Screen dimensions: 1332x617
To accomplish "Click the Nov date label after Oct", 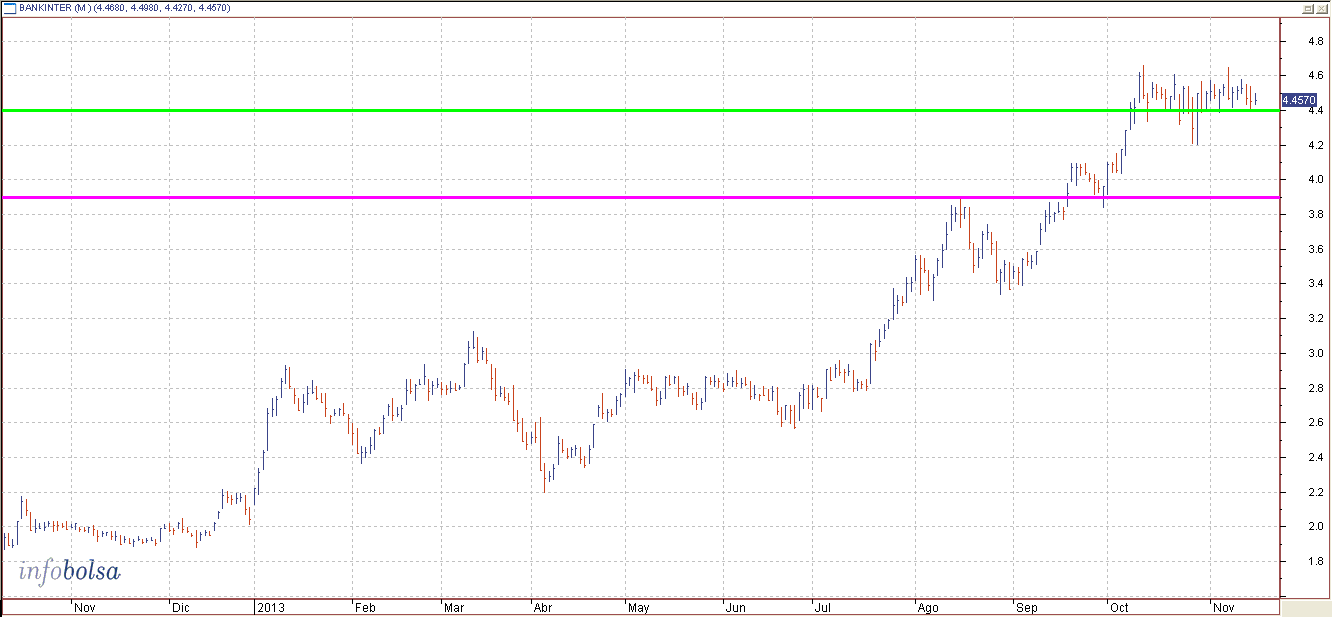I will (1222, 607).
